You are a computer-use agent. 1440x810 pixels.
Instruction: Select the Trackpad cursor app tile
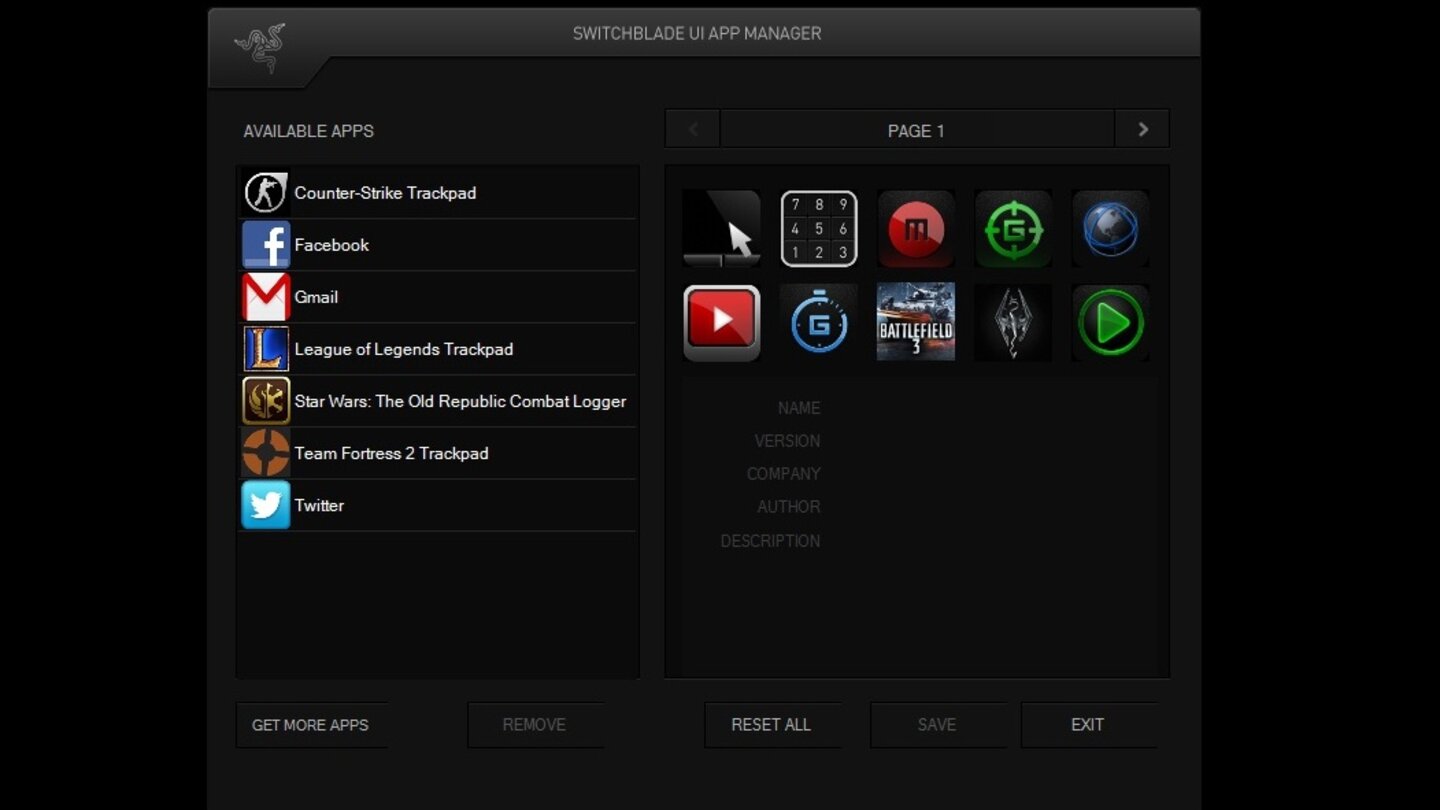pyautogui.click(x=721, y=228)
